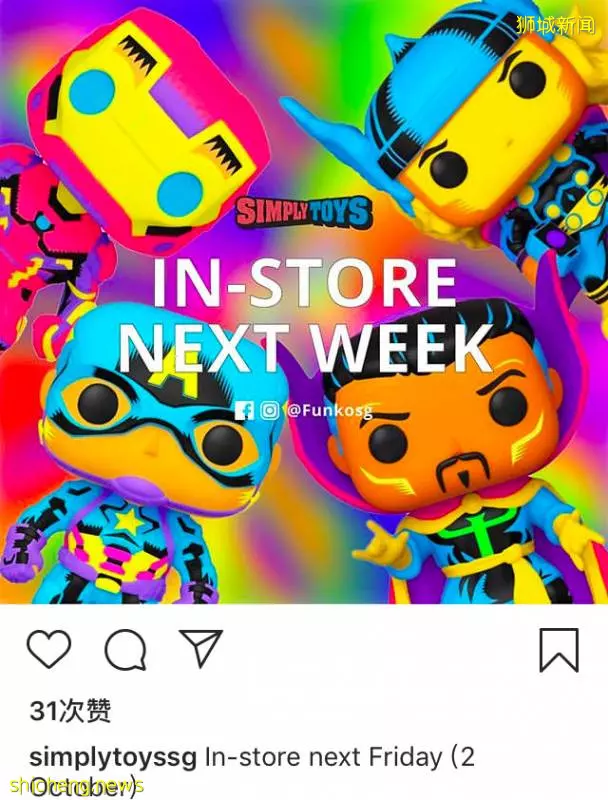Save post with the bookmark icon

[x=559, y=650]
